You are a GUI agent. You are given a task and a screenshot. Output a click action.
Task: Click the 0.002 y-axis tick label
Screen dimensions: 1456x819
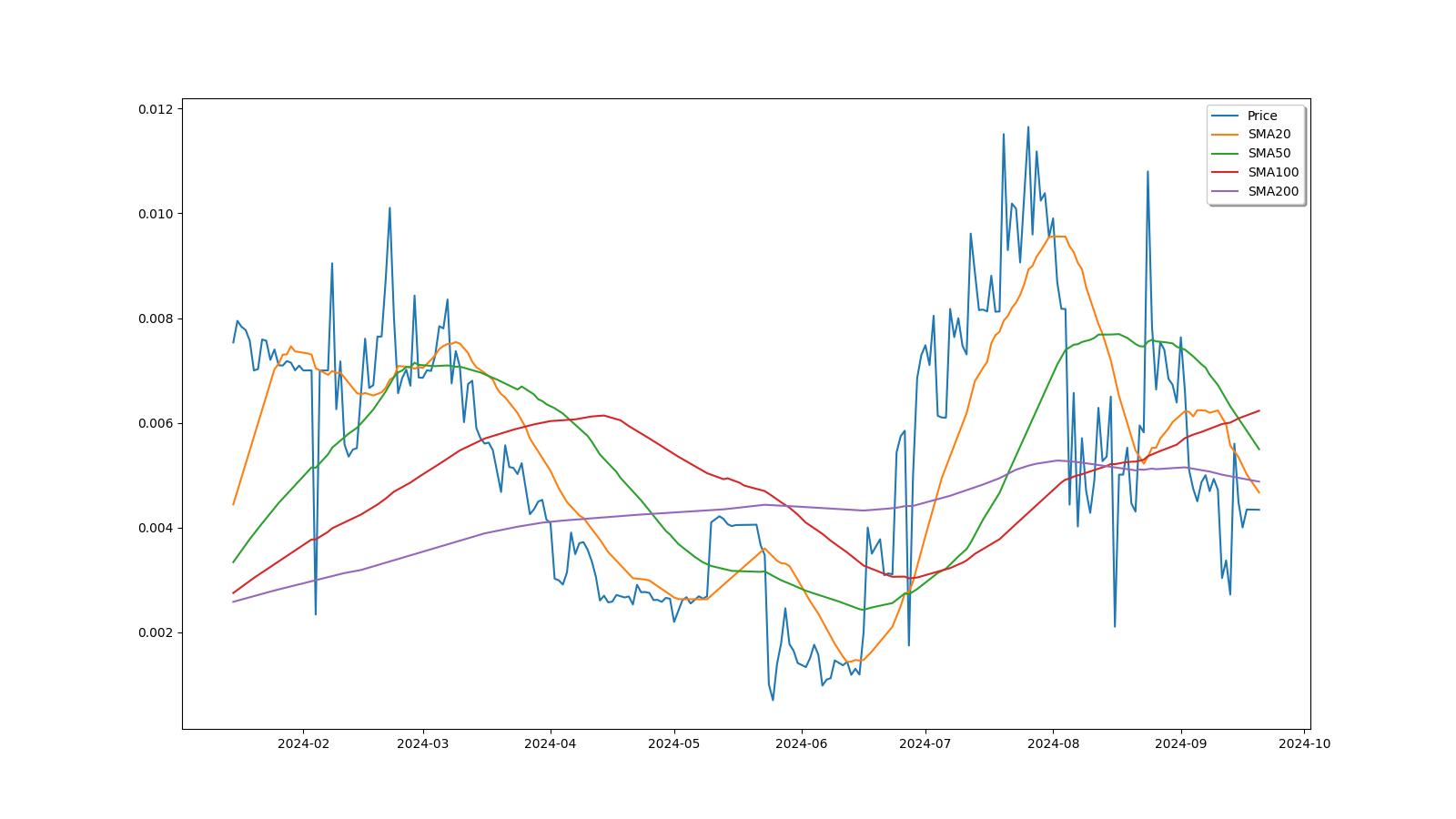pyautogui.click(x=156, y=633)
